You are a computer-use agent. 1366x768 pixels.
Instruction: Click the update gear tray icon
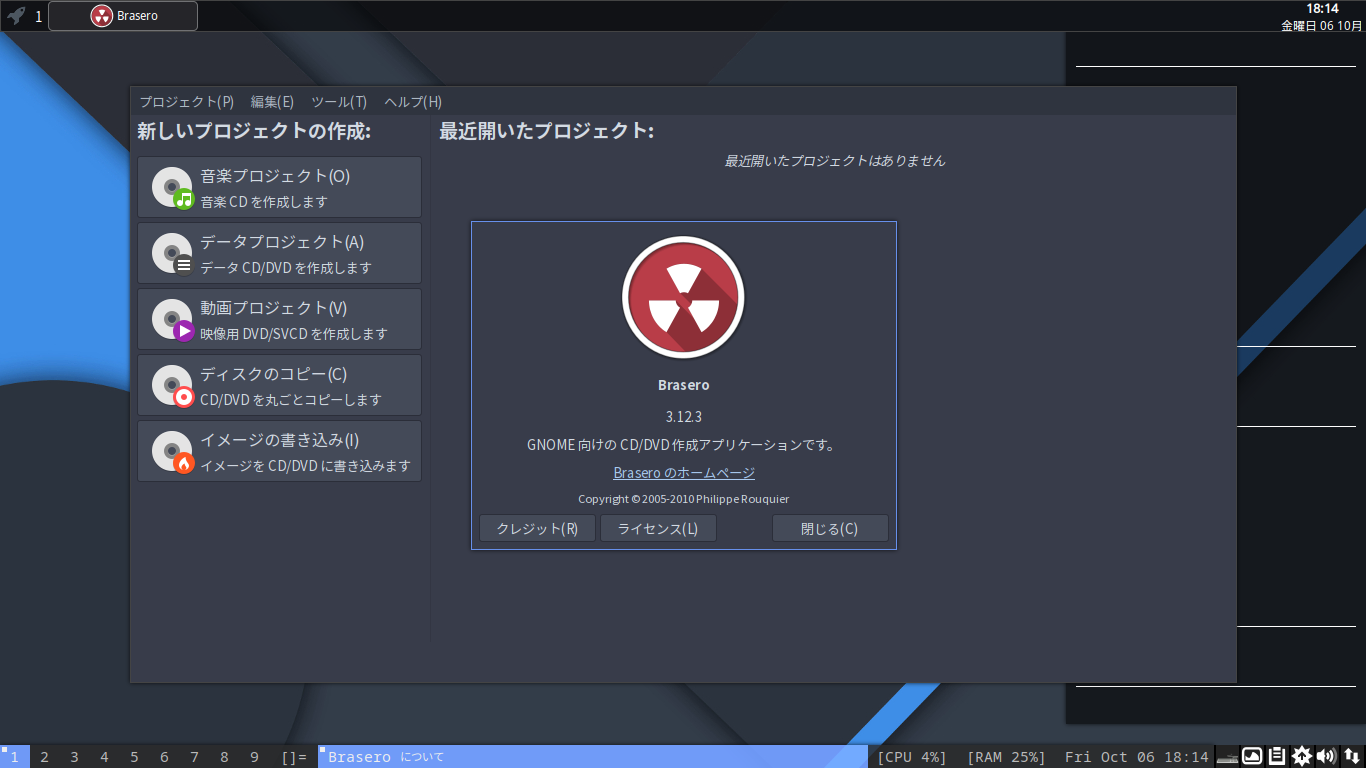(x=1302, y=756)
